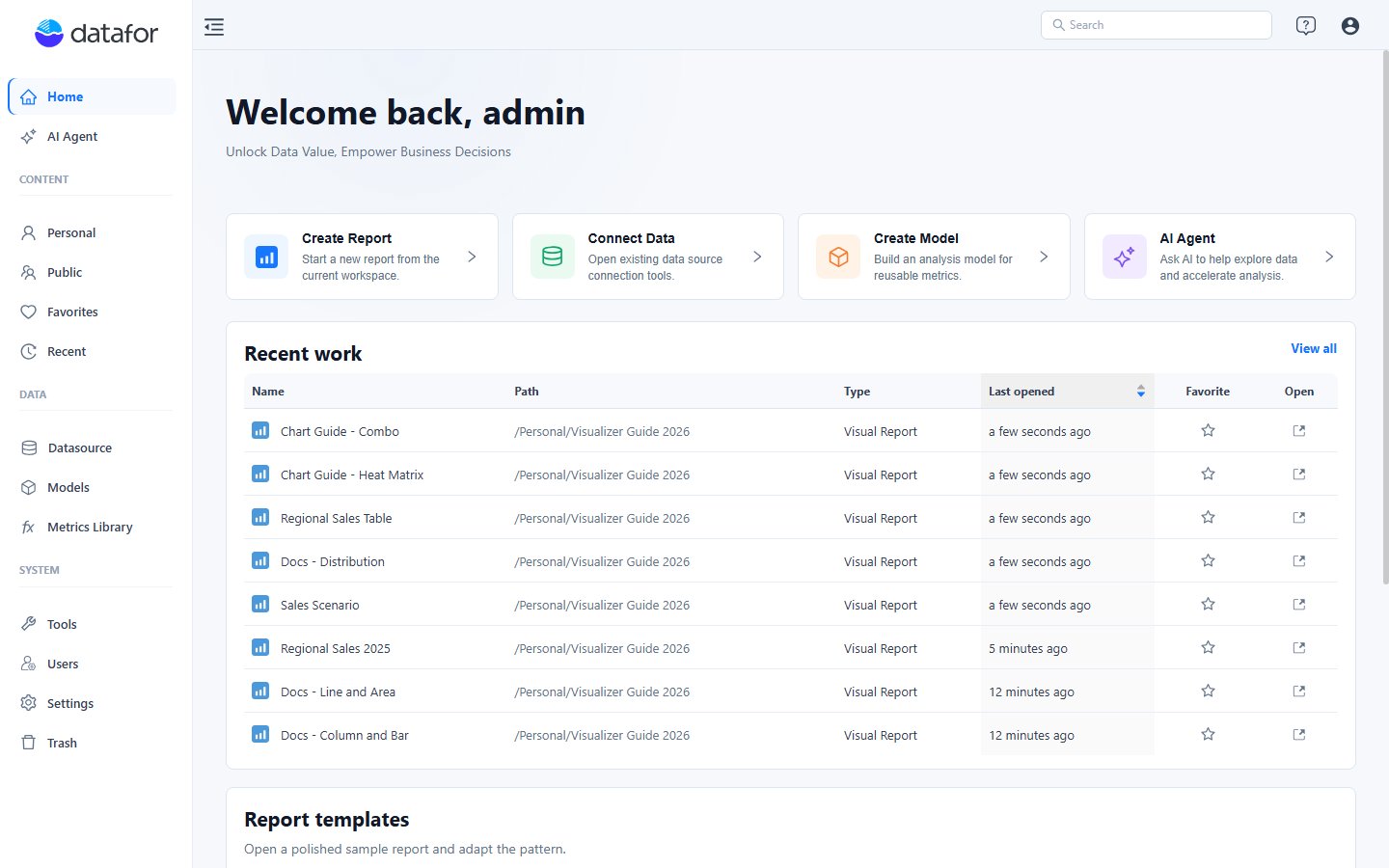Screen dimensions: 1389x868
Task: Favorite the Chart Guide - Combo report
Action: tap(1208, 430)
